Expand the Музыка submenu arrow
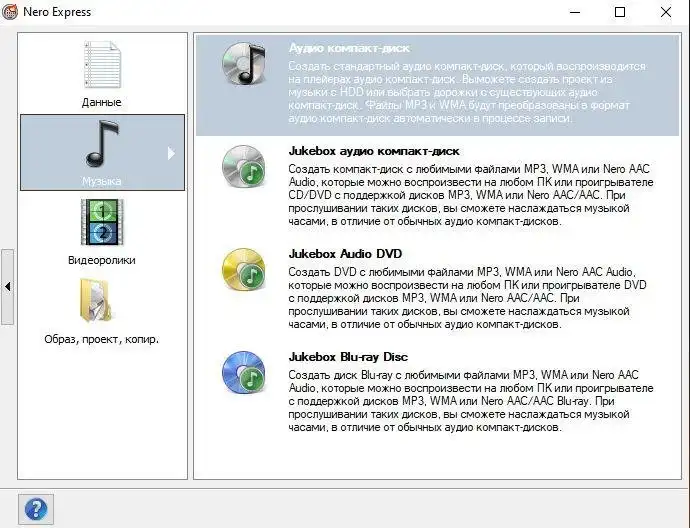This screenshot has width=690, height=528. 171,153
